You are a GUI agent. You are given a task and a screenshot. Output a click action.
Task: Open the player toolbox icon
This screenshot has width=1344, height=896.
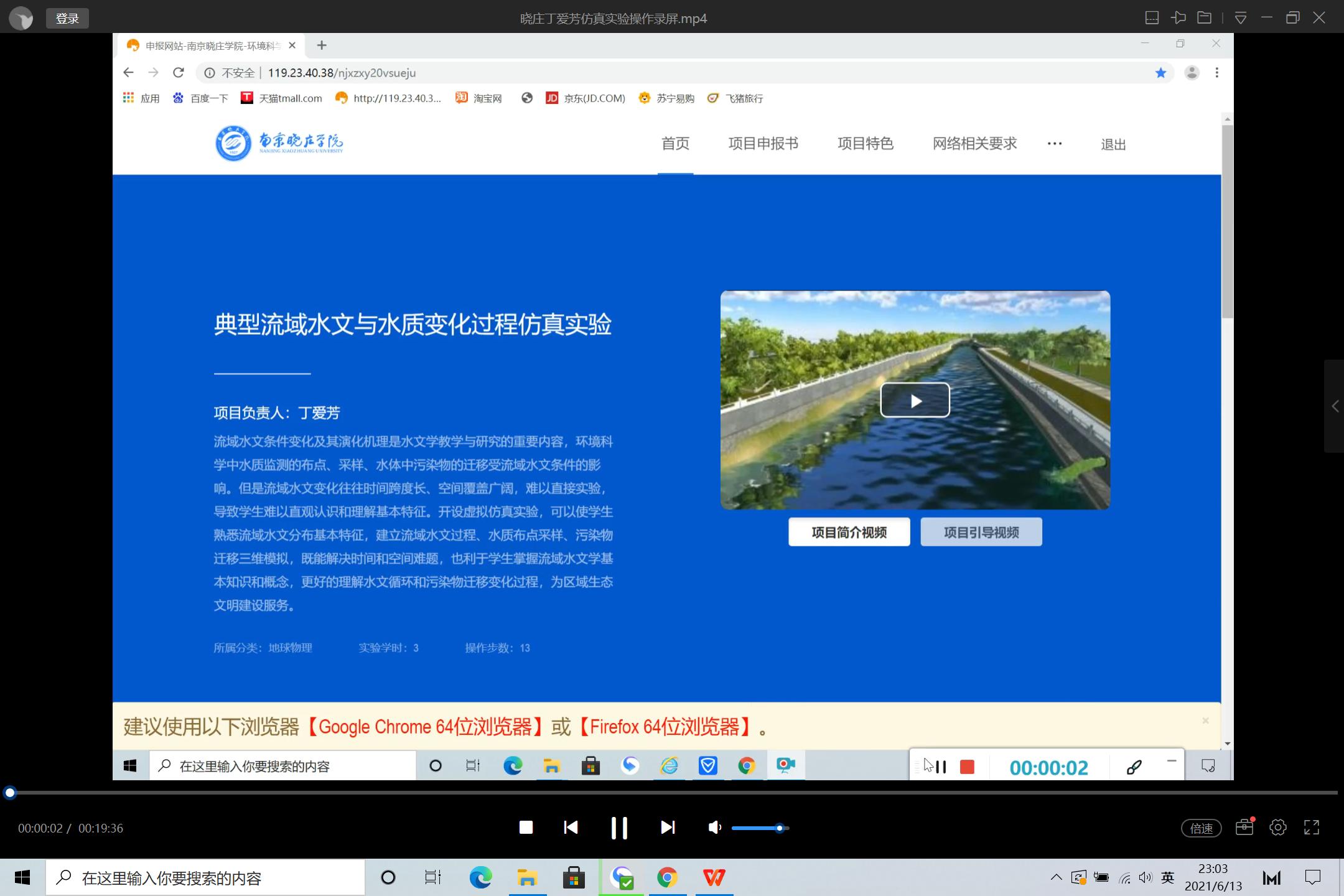point(1244,828)
